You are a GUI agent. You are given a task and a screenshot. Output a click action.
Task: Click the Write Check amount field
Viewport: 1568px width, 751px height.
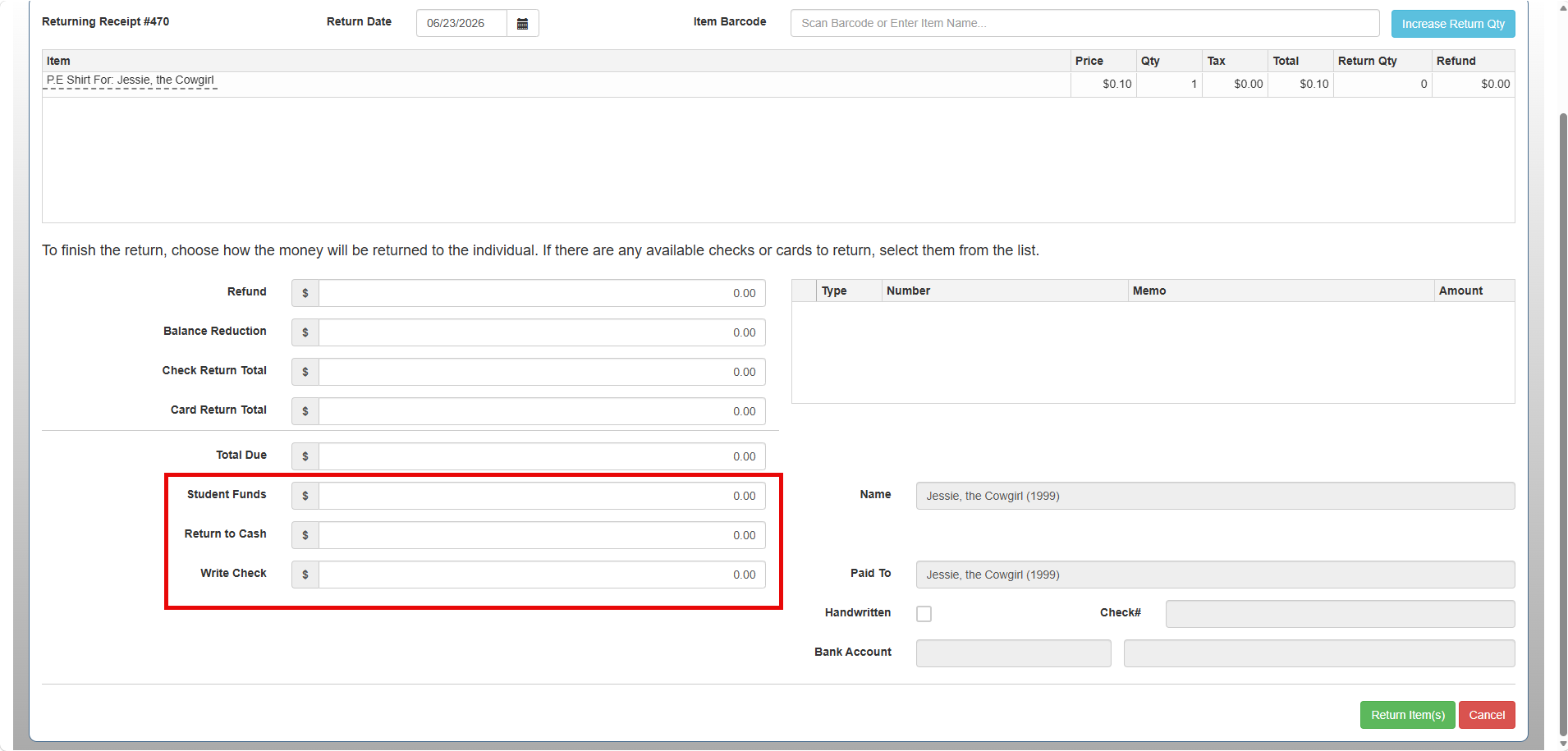542,575
